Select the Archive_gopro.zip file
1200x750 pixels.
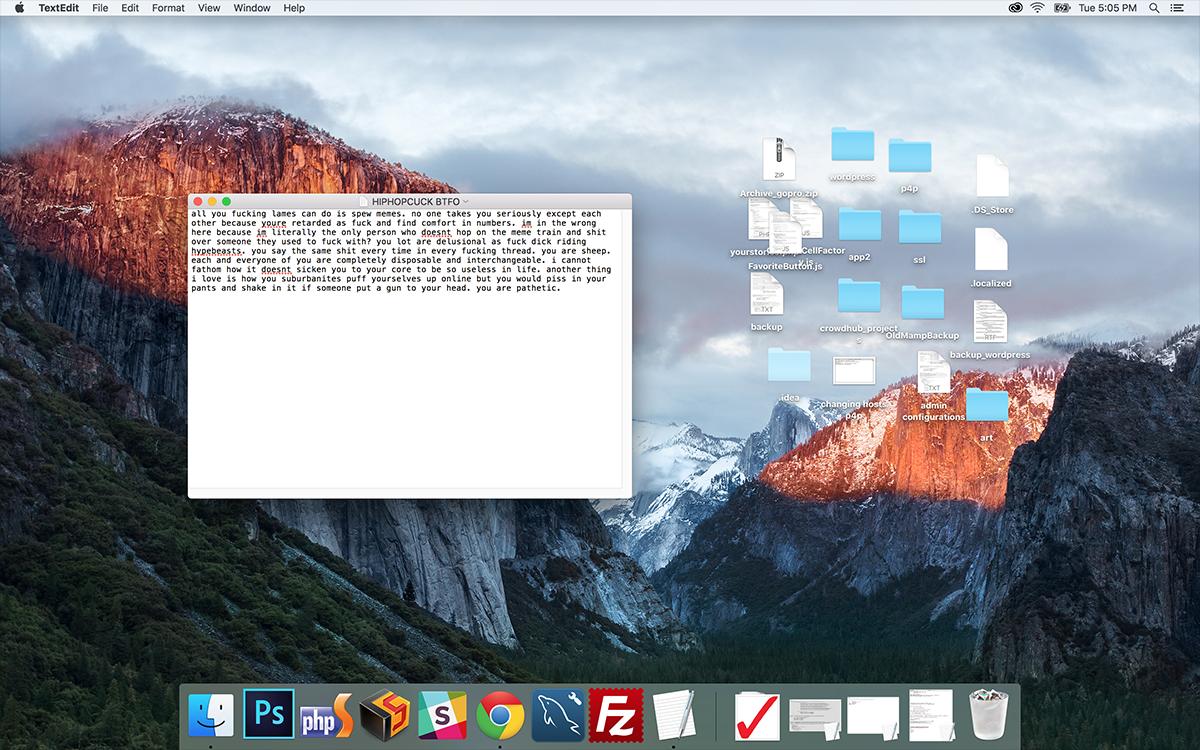[779, 160]
